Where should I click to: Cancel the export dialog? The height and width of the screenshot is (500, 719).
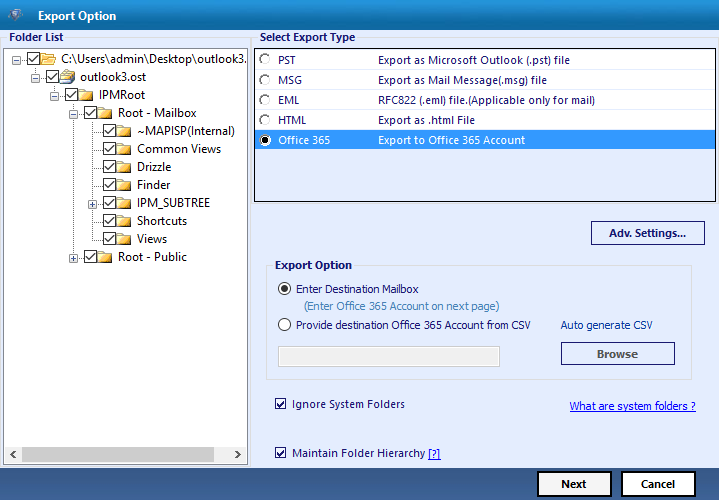(x=658, y=484)
